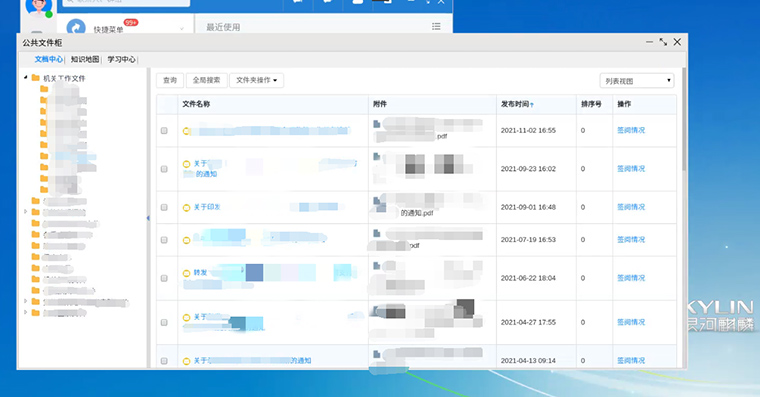Open 签阅情况 for 2021-09-01 row

[x=631, y=207]
